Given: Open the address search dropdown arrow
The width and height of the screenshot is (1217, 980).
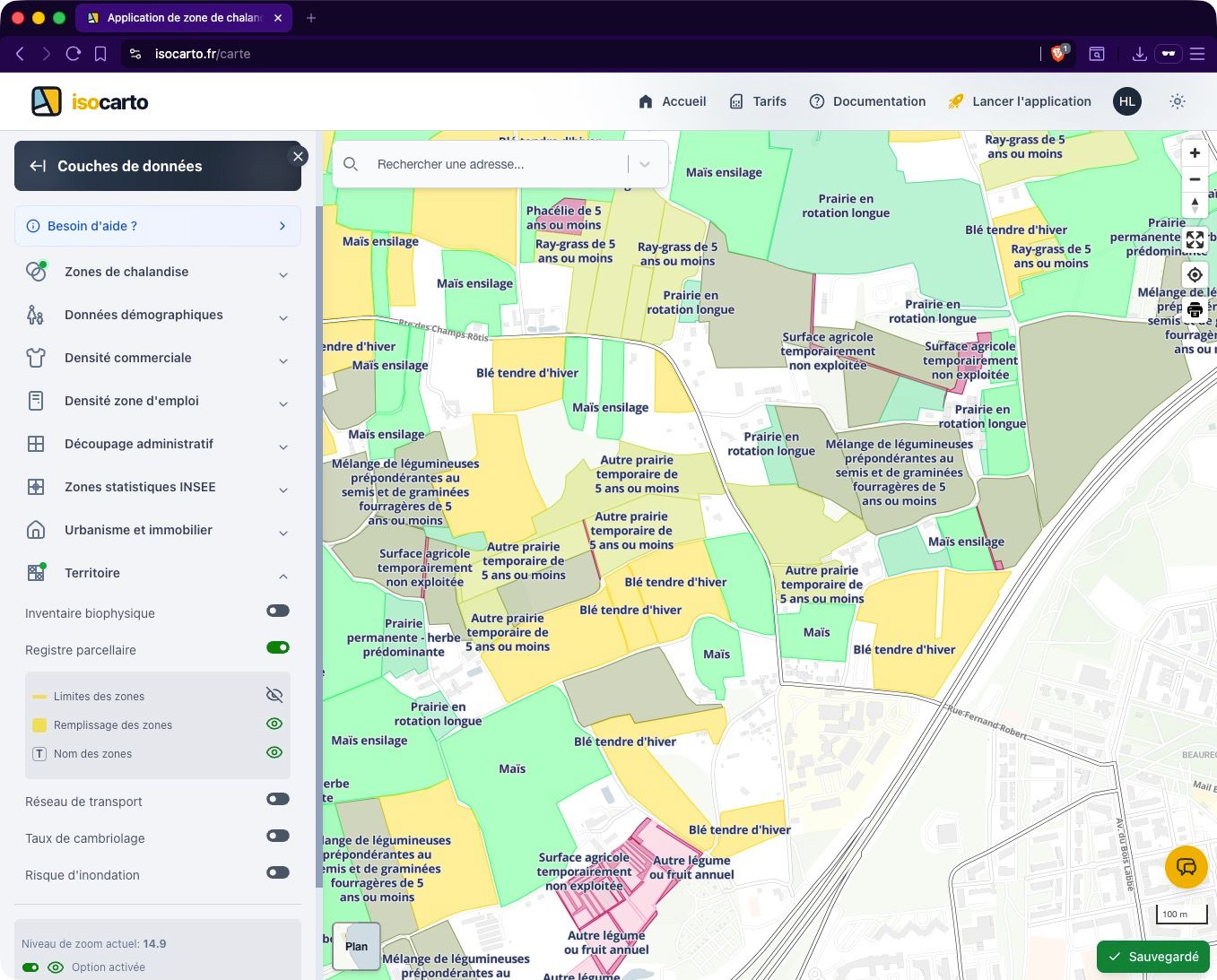Looking at the screenshot, I should pos(645,164).
